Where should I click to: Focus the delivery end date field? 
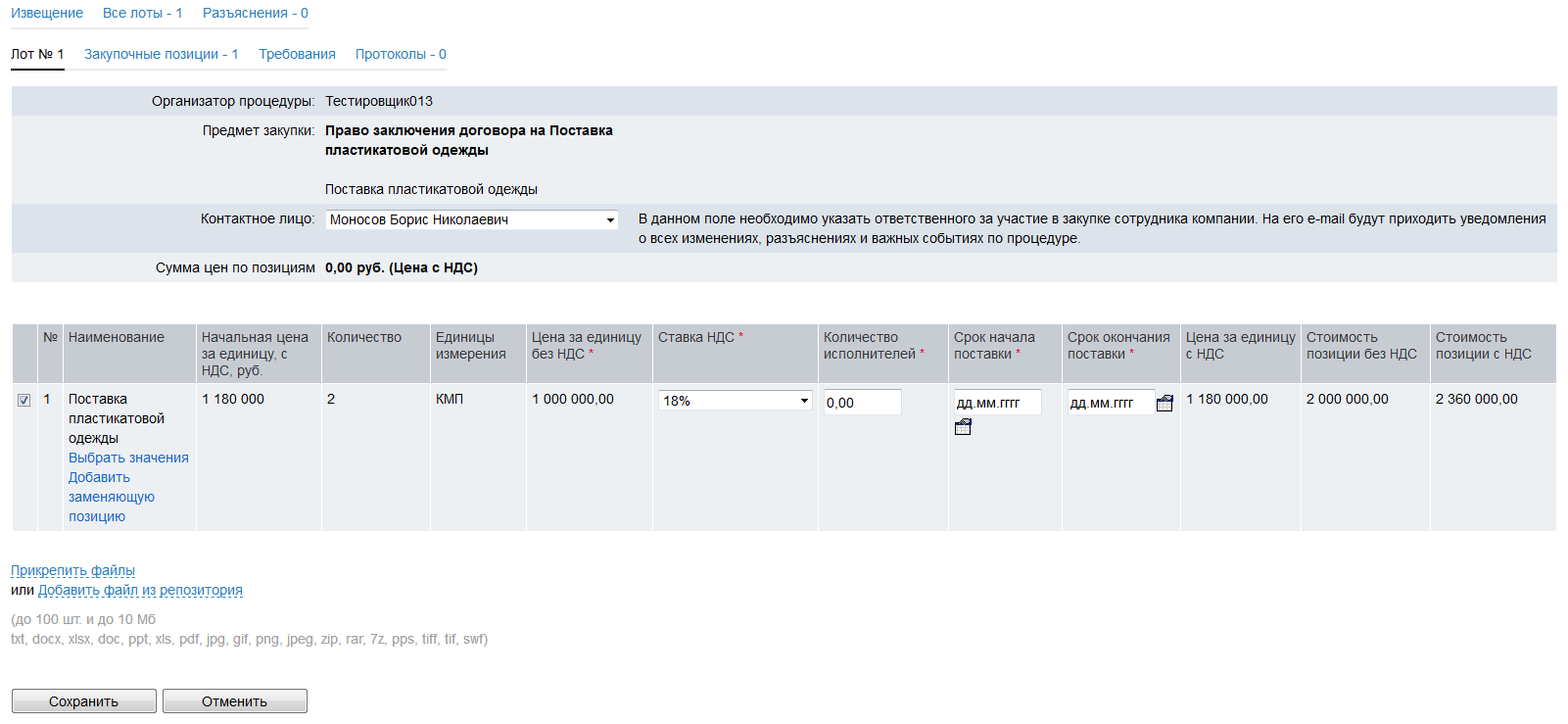point(1111,402)
